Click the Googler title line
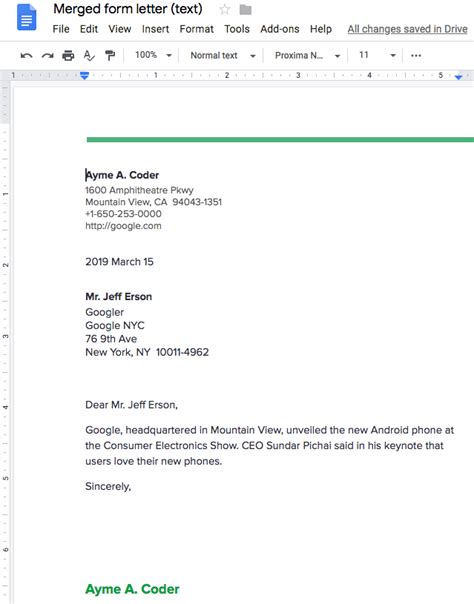This screenshot has height=604, width=474. click(x=105, y=312)
